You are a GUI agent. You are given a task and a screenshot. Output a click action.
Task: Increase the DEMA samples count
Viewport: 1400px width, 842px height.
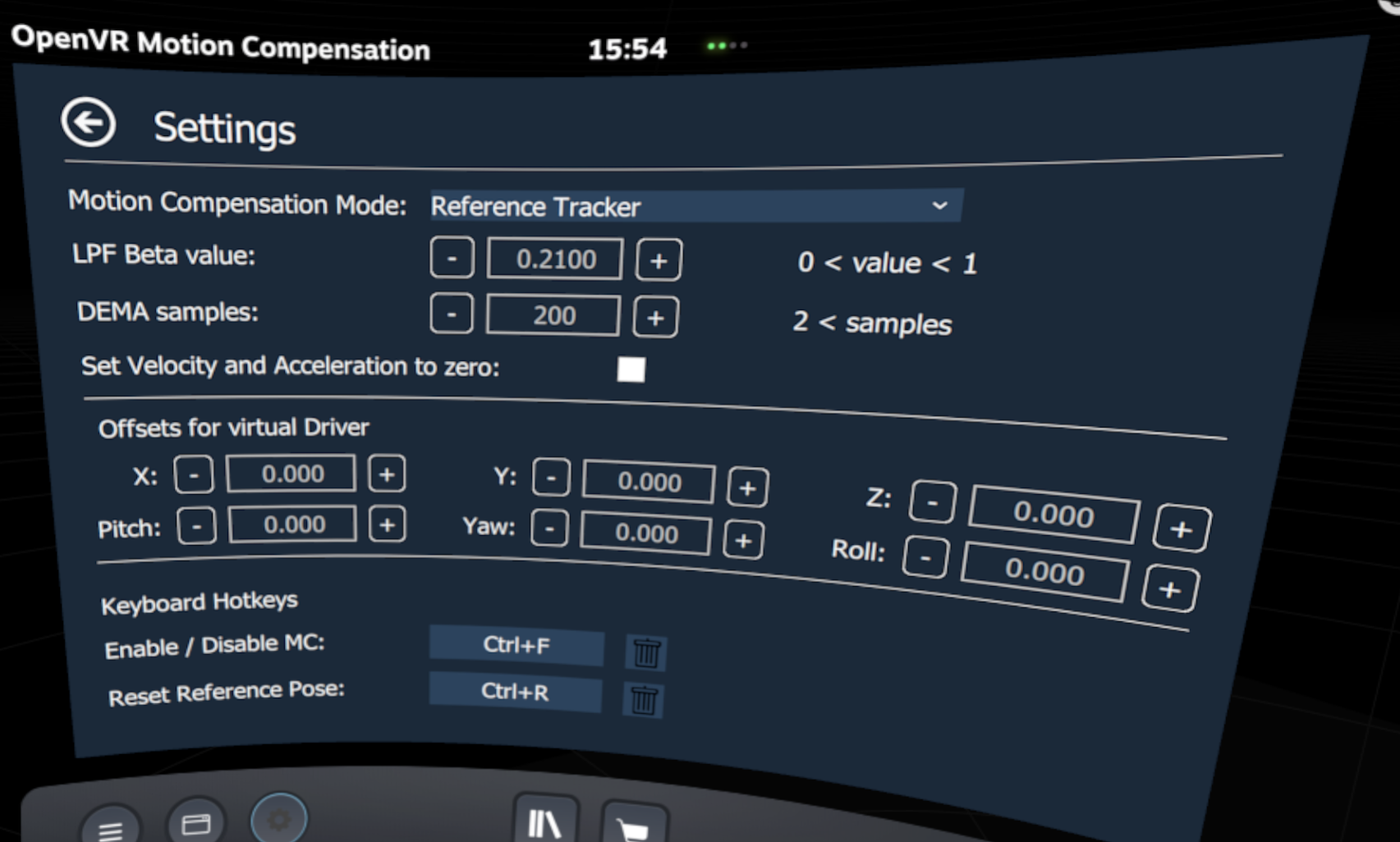[x=655, y=318]
